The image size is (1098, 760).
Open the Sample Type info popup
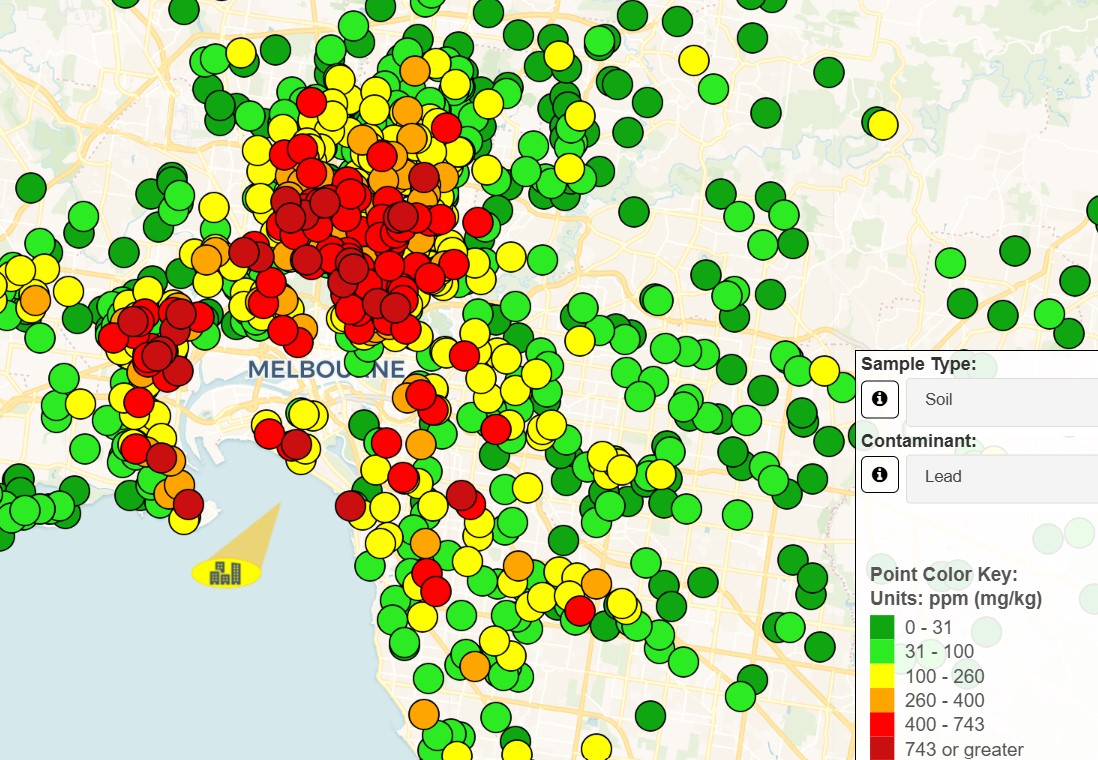[879, 400]
